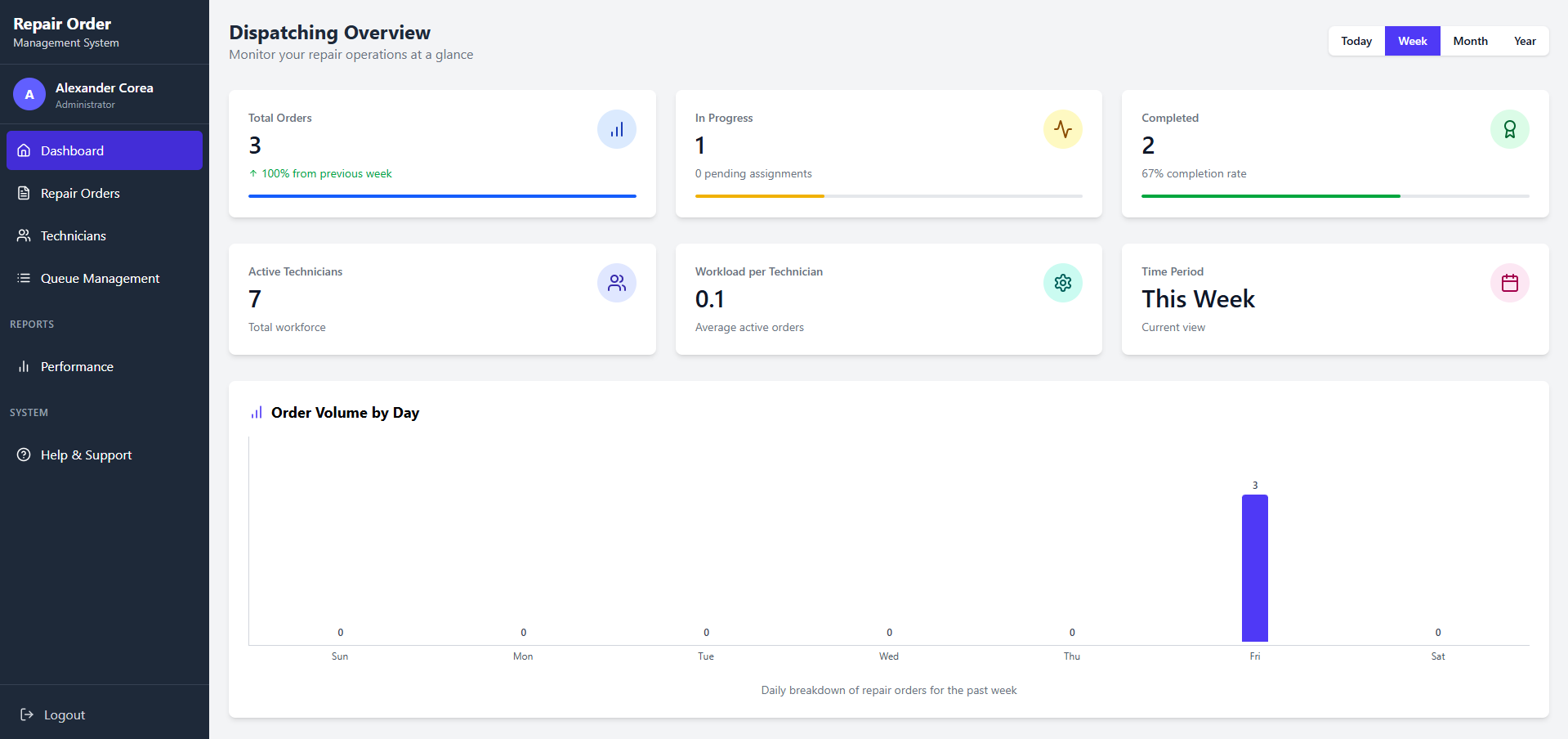Viewport: 1568px width, 739px height.
Task: Click the 'Dispatching Overview' page title
Action: pyautogui.click(x=329, y=33)
